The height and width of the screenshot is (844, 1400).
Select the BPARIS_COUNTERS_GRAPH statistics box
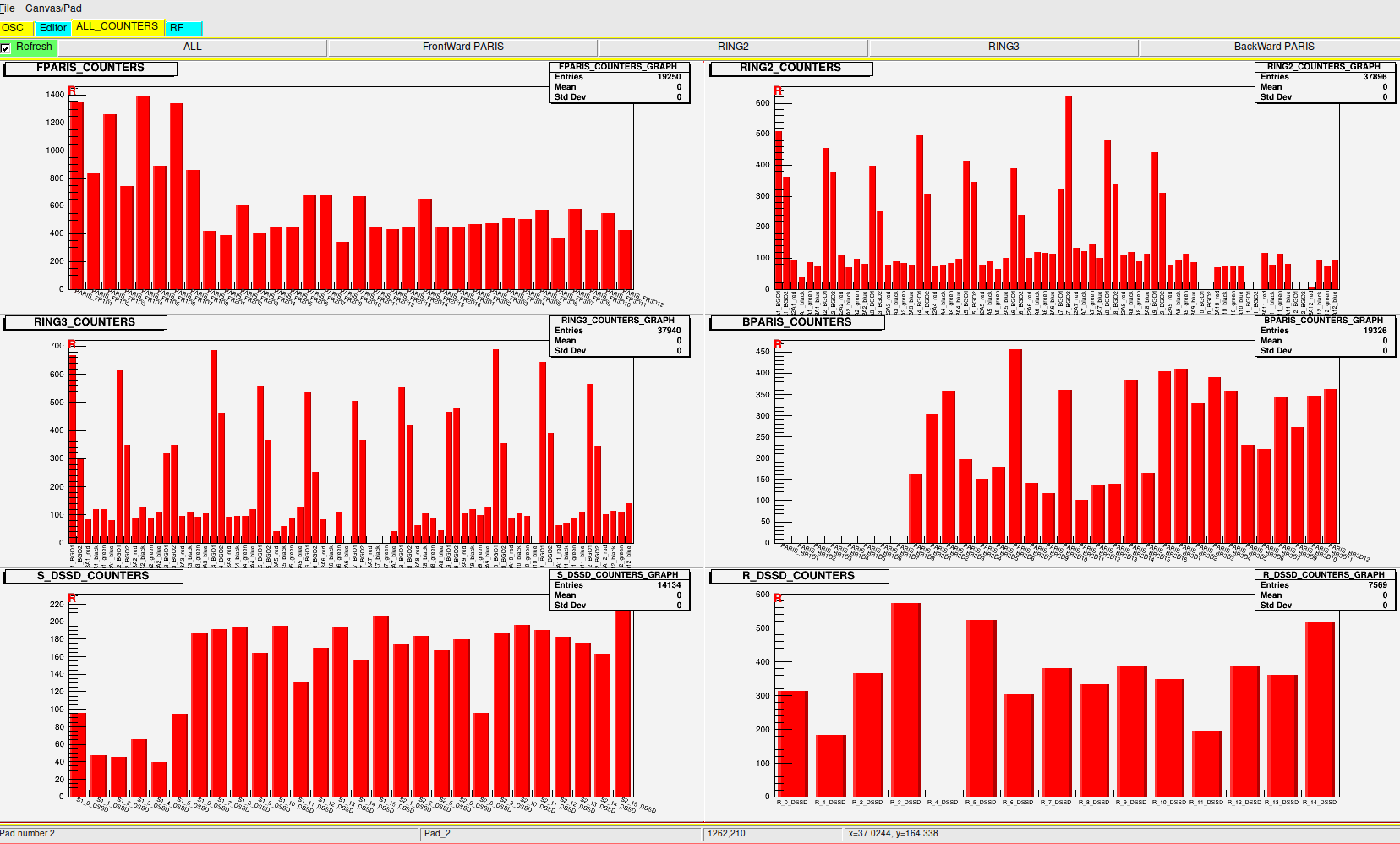point(1323,336)
